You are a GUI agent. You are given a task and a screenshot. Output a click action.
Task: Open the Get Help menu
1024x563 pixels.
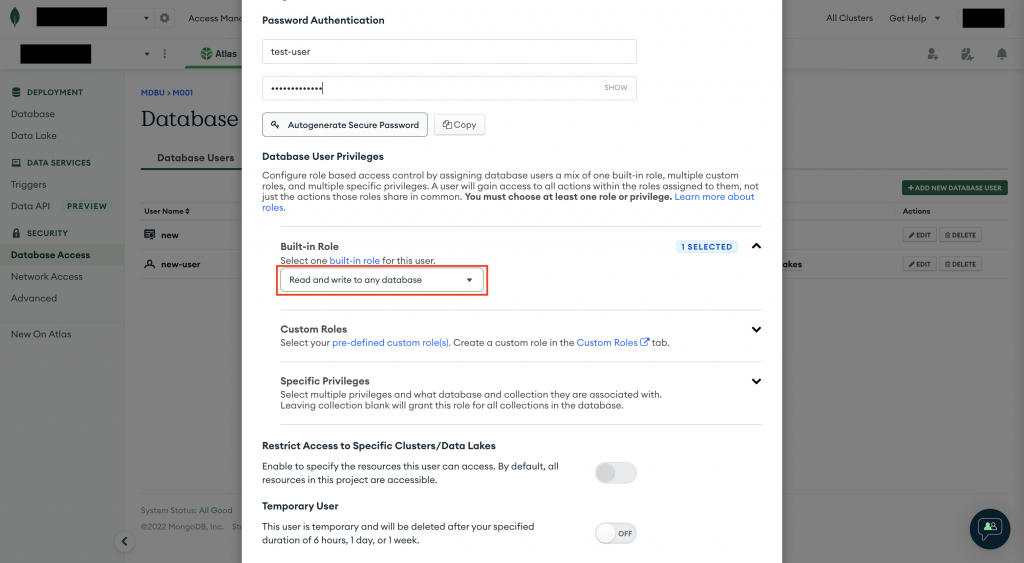coord(913,18)
